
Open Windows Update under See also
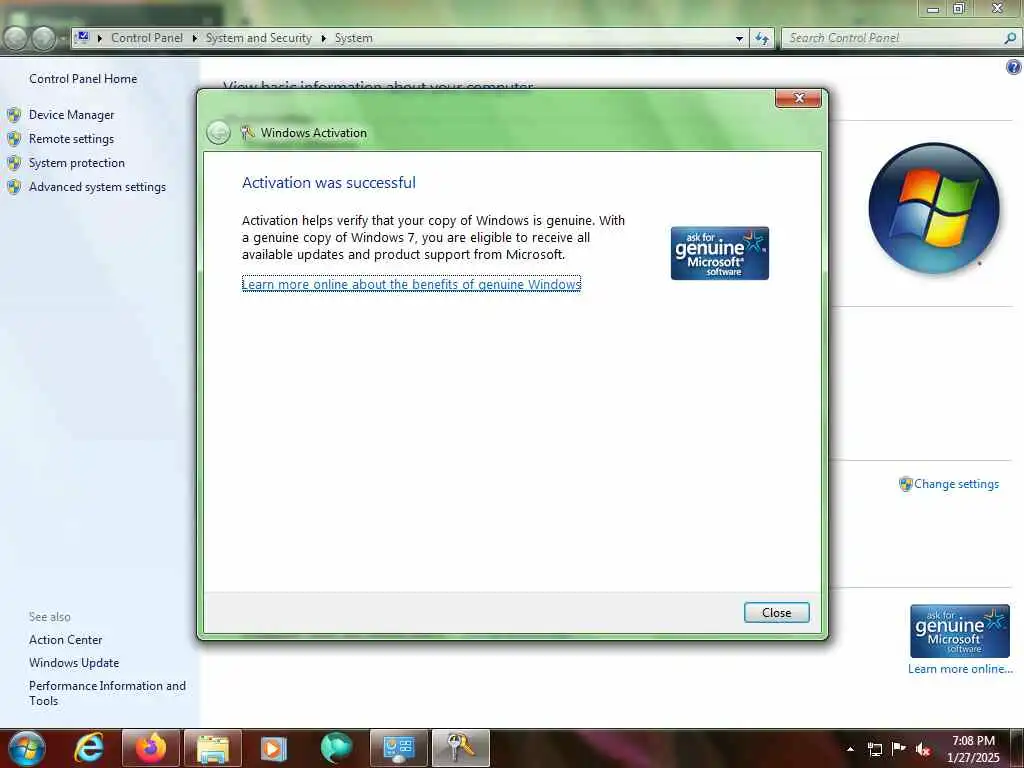pos(74,663)
